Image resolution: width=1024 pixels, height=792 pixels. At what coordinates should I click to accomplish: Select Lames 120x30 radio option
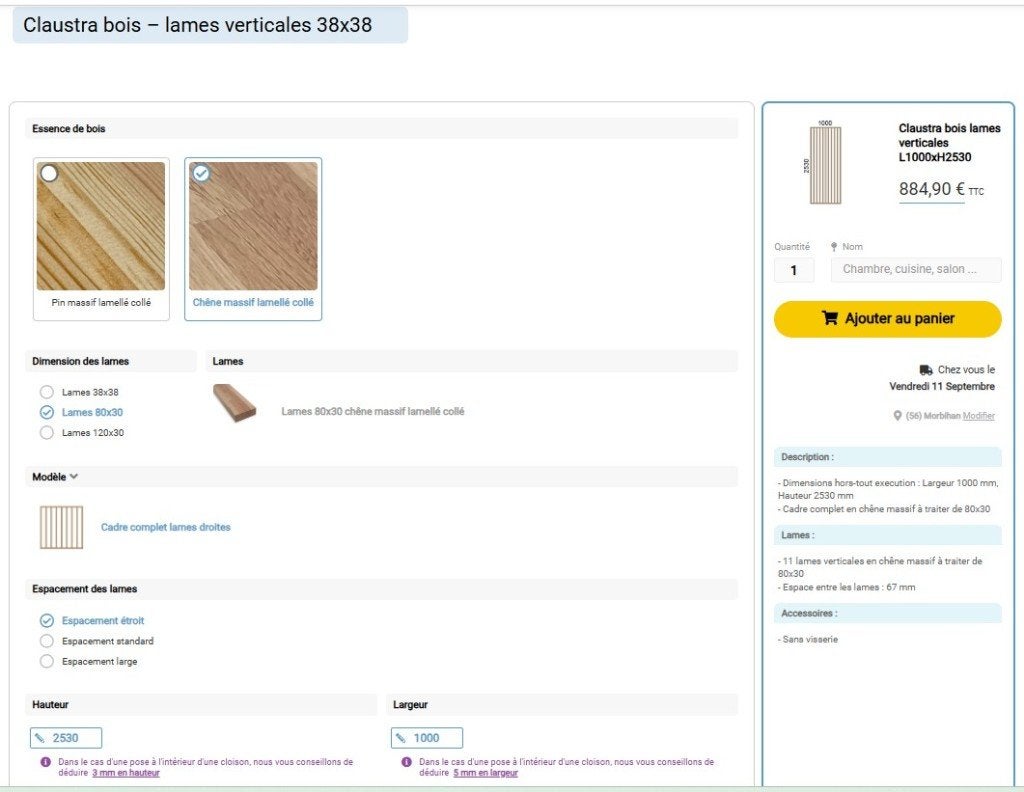pos(46,432)
